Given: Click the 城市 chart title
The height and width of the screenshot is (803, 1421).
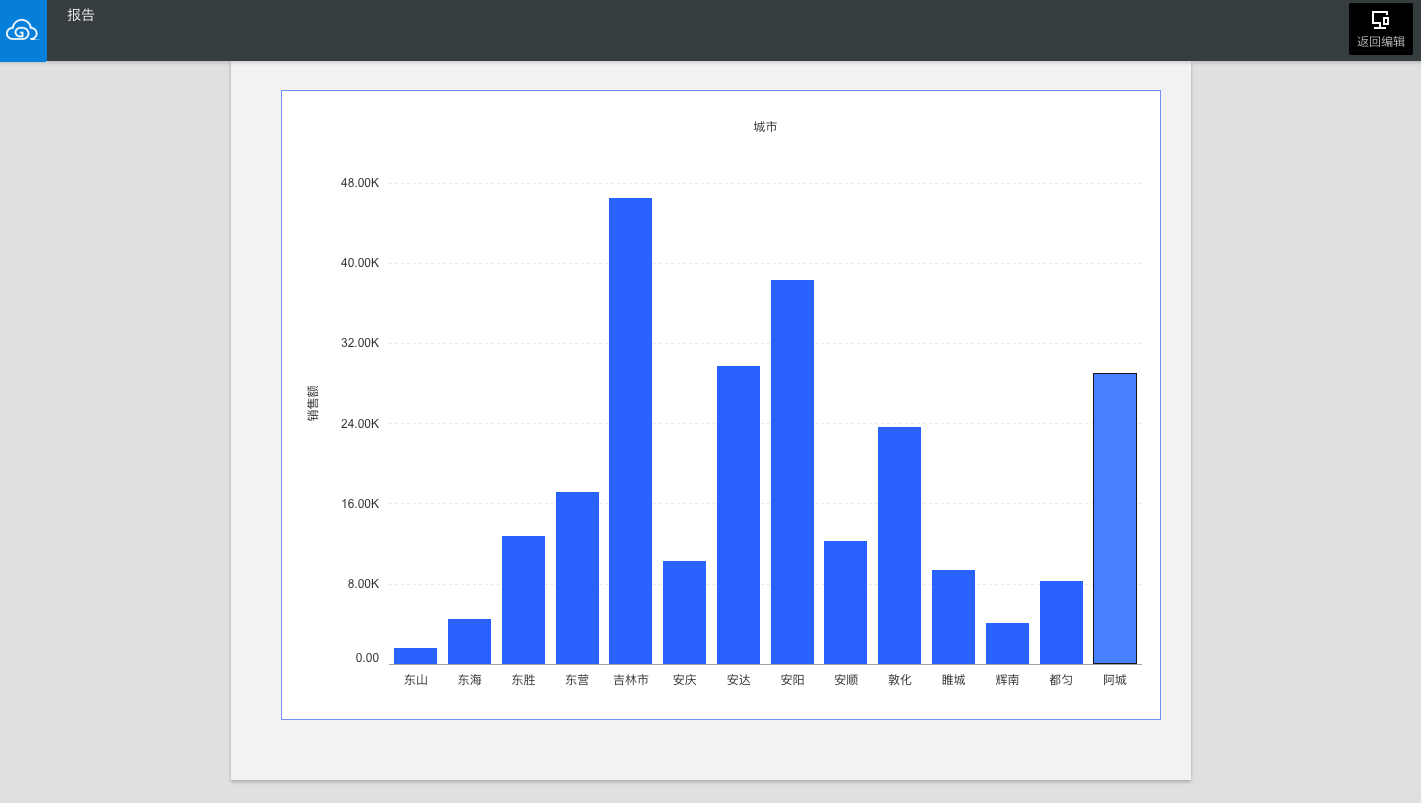Looking at the screenshot, I should [765, 127].
